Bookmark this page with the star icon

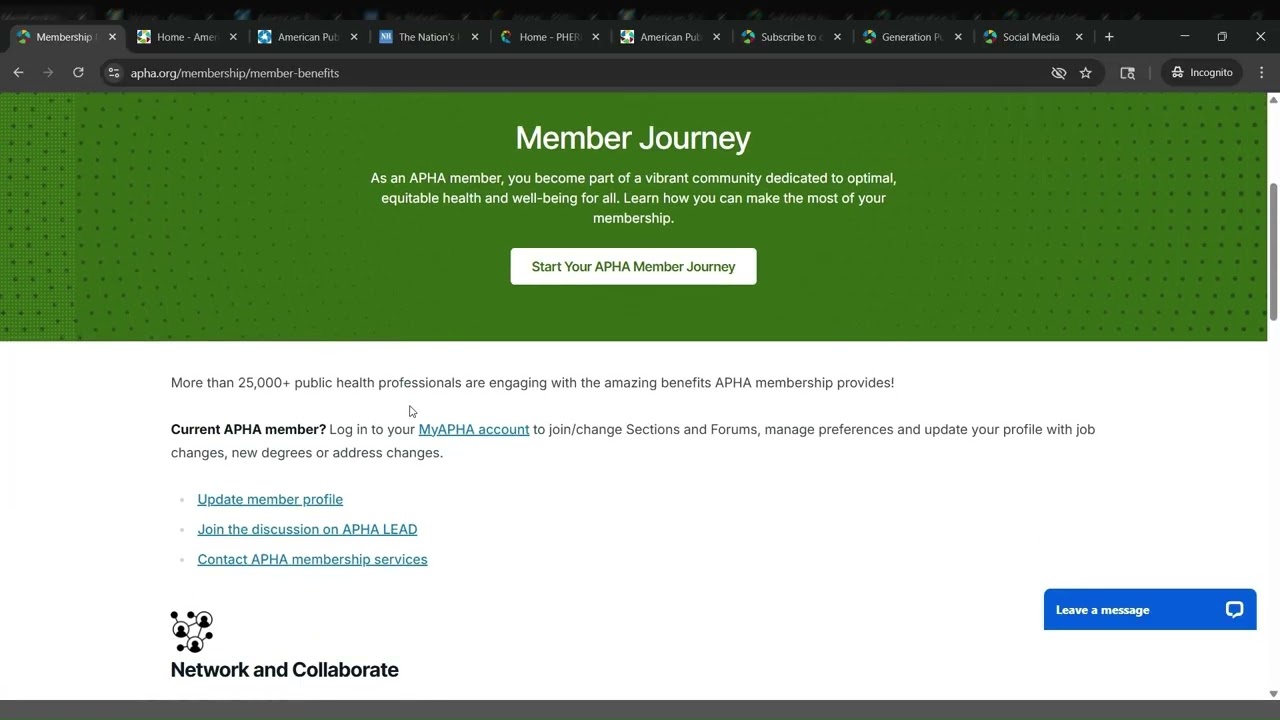point(1086,73)
